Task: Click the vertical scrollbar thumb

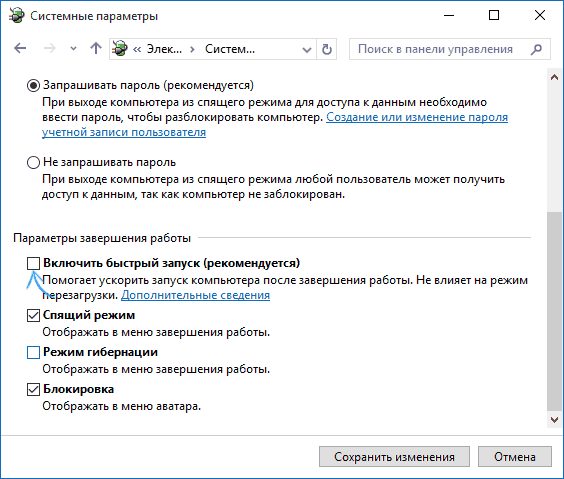Action: 554,311
